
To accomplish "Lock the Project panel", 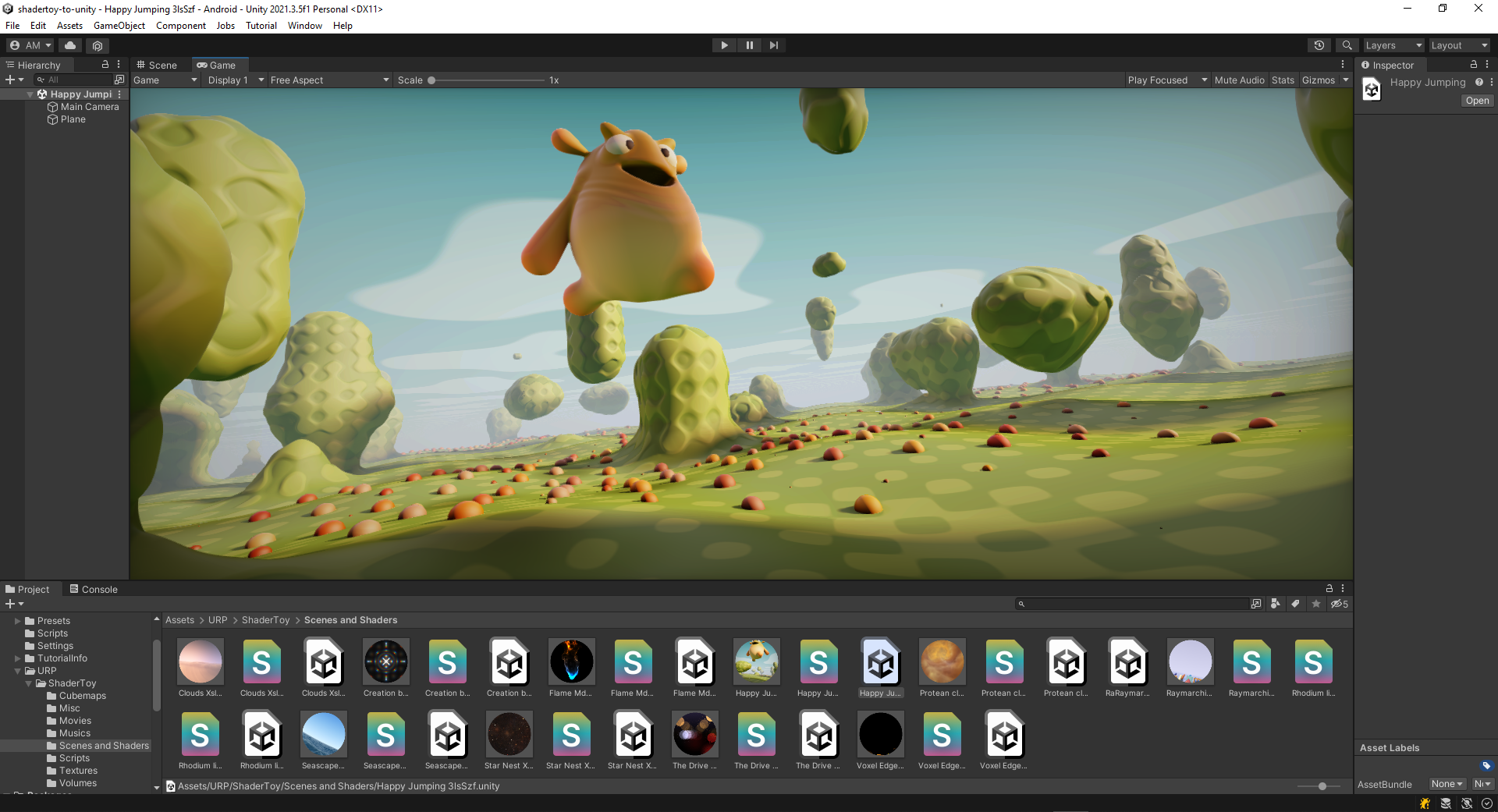I will [1329, 588].
